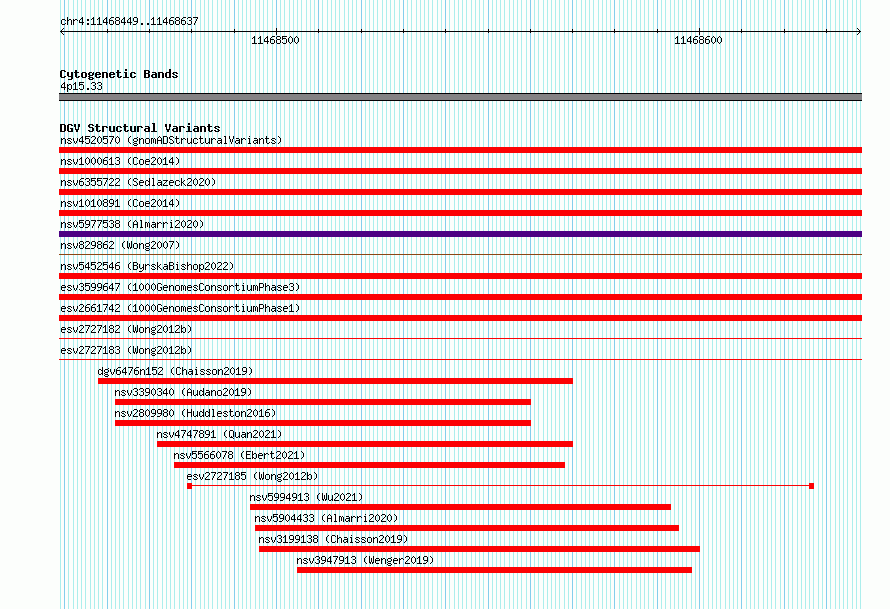
Task: Click the nsv4520570 (gnomADStructuralVariants) label
Action: [x=171, y=140]
